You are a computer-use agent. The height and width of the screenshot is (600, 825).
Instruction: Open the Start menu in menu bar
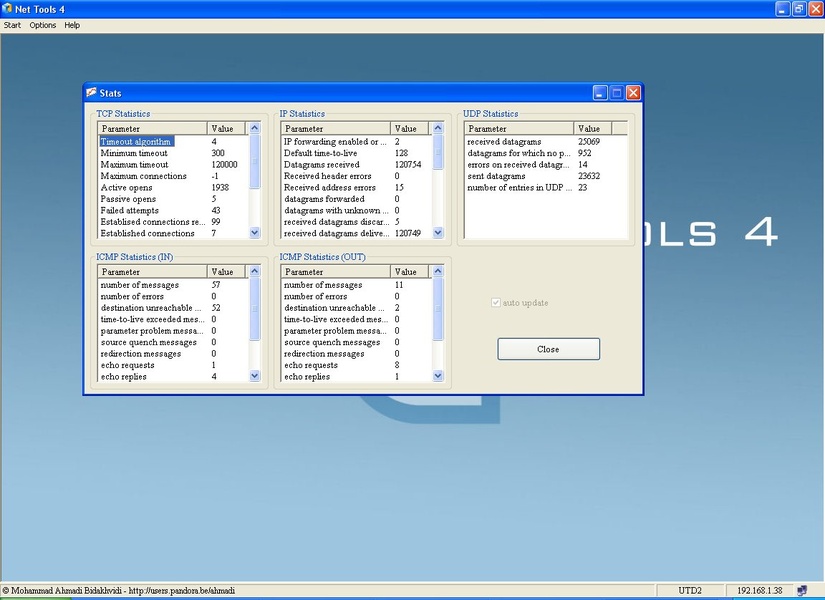tap(12, 25)
